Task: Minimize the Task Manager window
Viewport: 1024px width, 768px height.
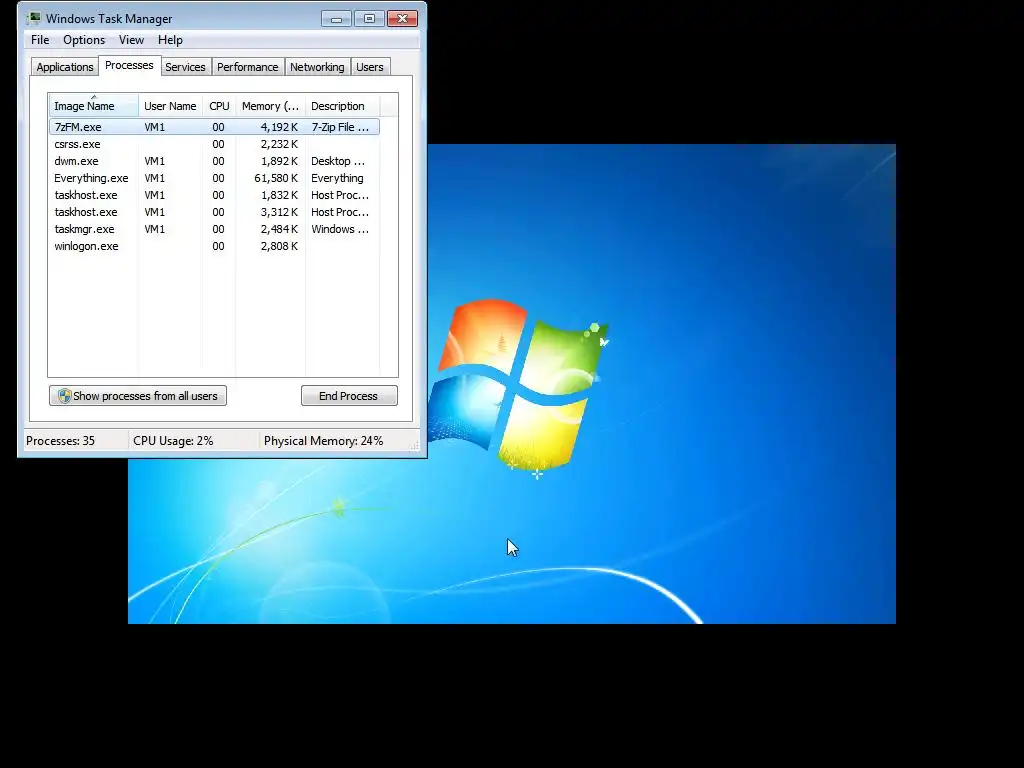Action: [336, 18]
